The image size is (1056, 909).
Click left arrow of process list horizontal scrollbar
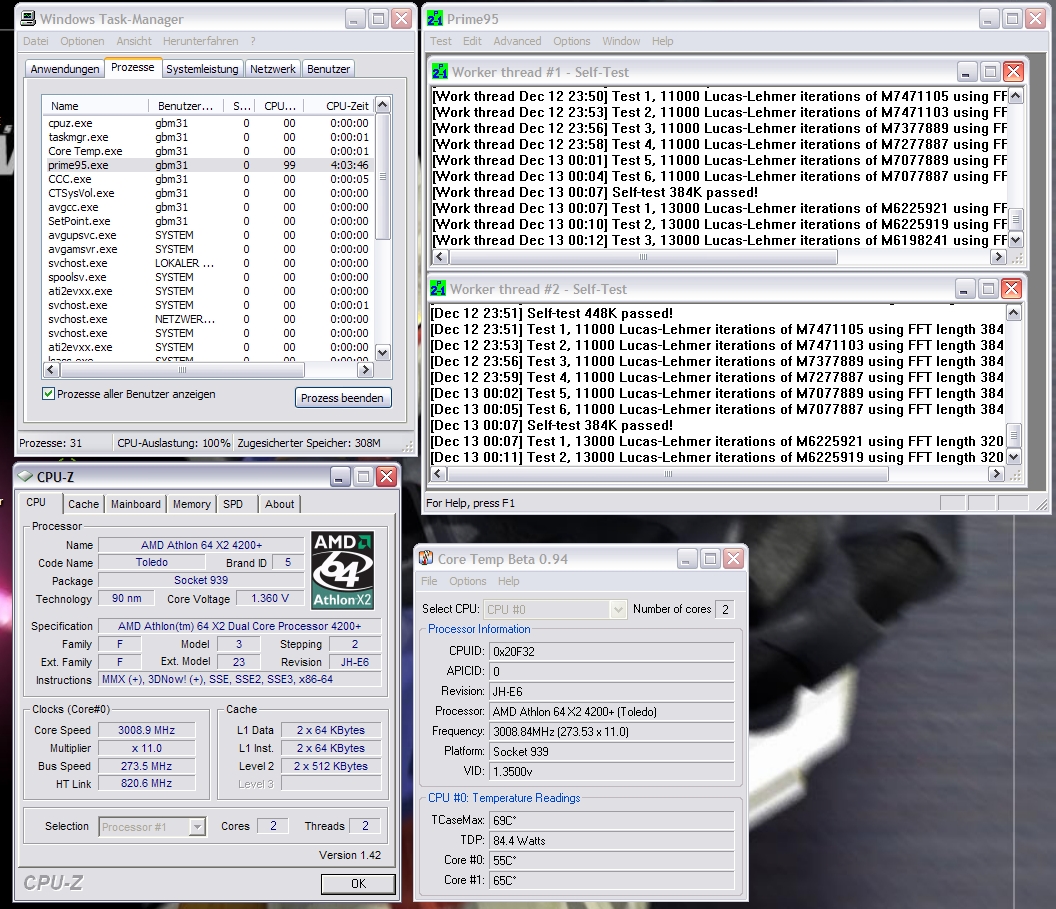(x=51, y=370)
